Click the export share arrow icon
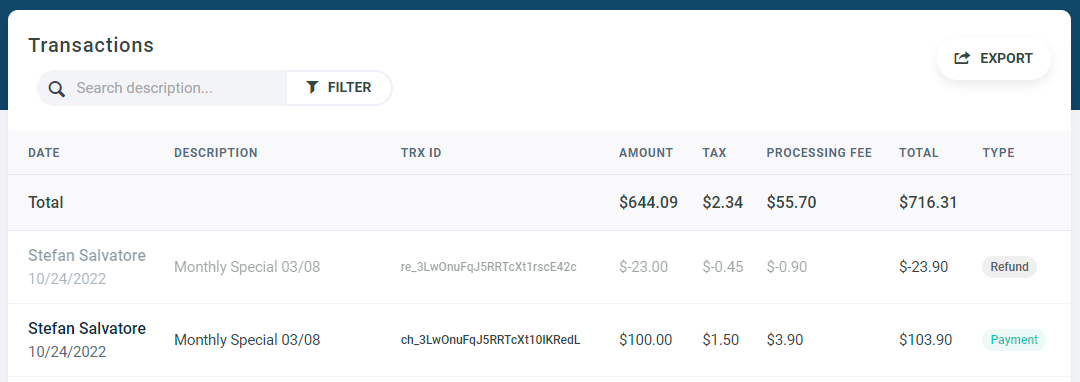Viewport: 1080px width, 382px height. pyautogui.click(x=962, y=59)
